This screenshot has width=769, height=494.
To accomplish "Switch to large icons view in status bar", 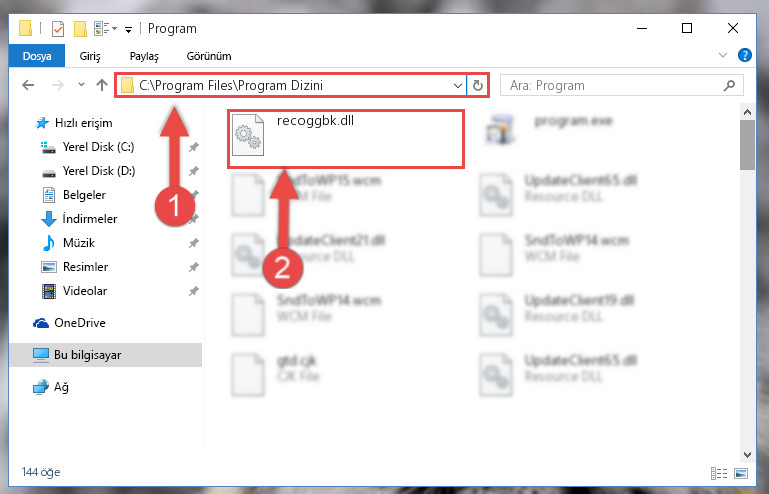I will 741,473.
